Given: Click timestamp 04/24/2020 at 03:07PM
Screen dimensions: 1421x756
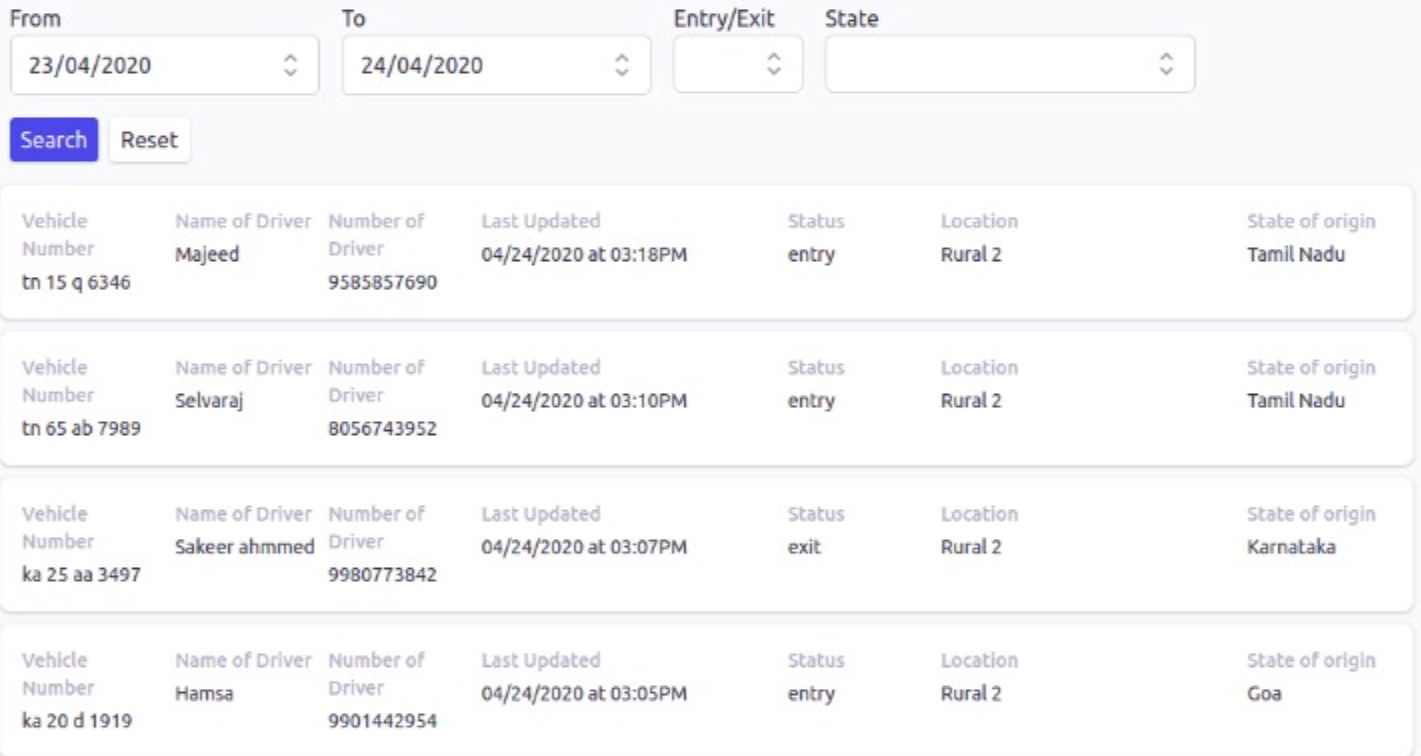Looking at the screenshot, I should coord(584,547).
